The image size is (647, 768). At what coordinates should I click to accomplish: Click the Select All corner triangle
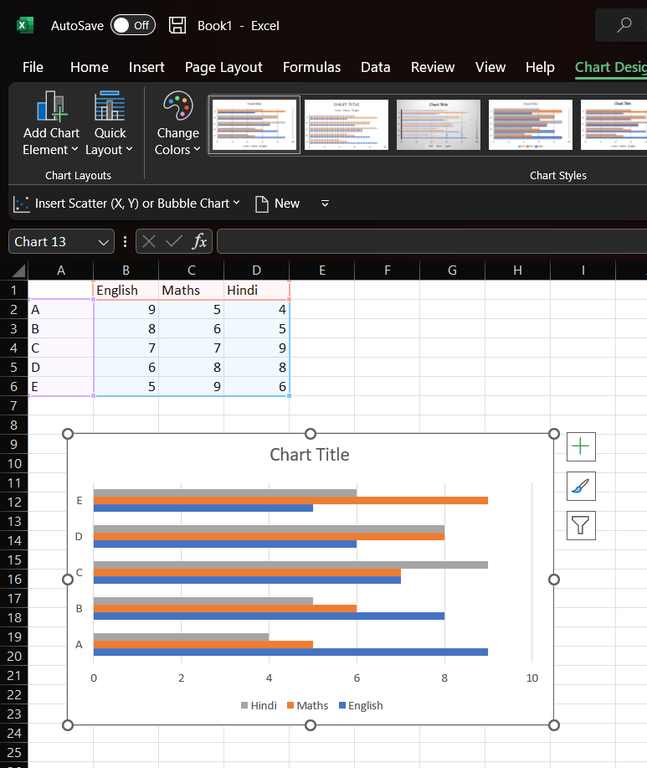pos(18,270)
